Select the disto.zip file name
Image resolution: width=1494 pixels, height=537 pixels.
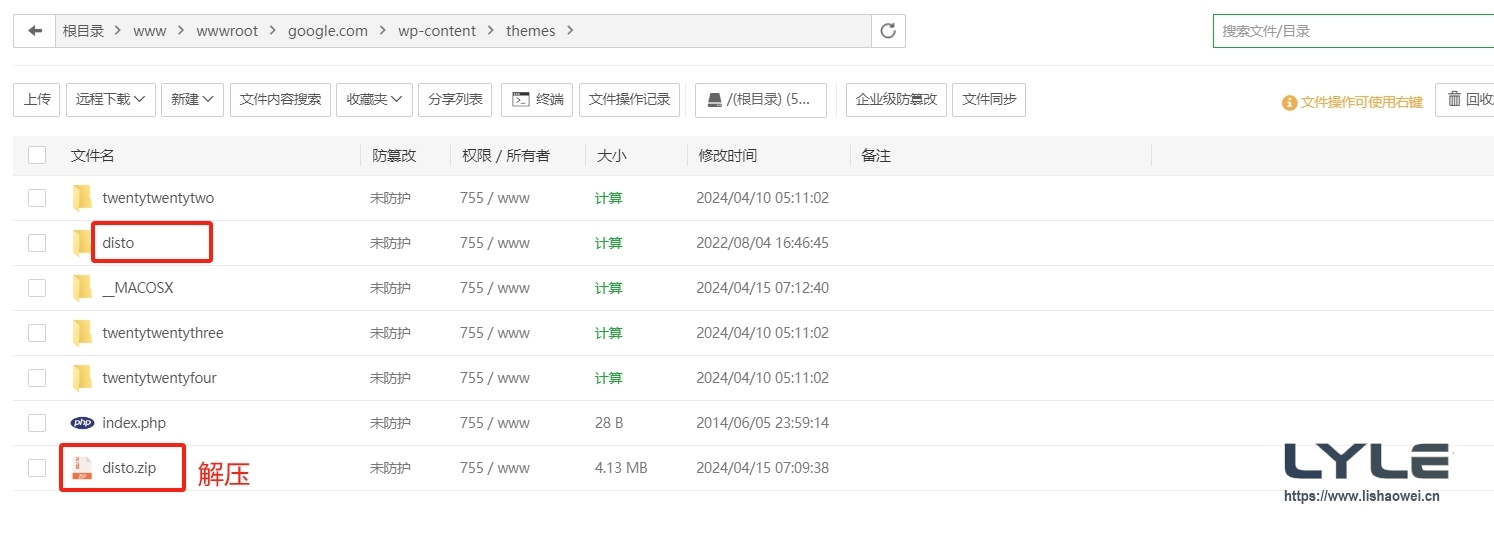[129, 468]
